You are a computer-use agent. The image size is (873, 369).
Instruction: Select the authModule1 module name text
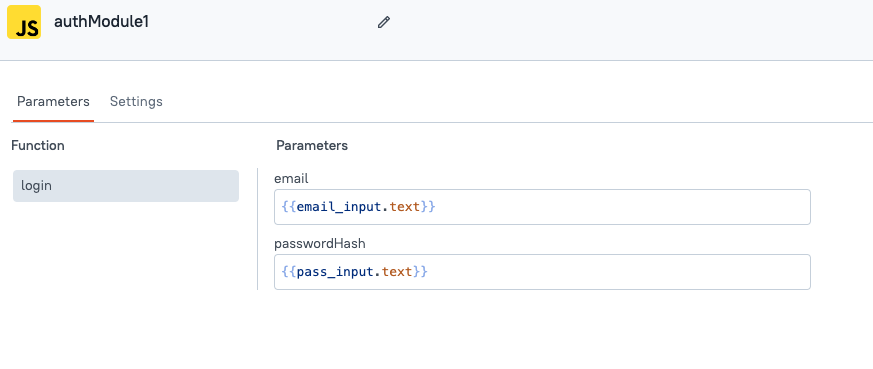click(101, 22)
